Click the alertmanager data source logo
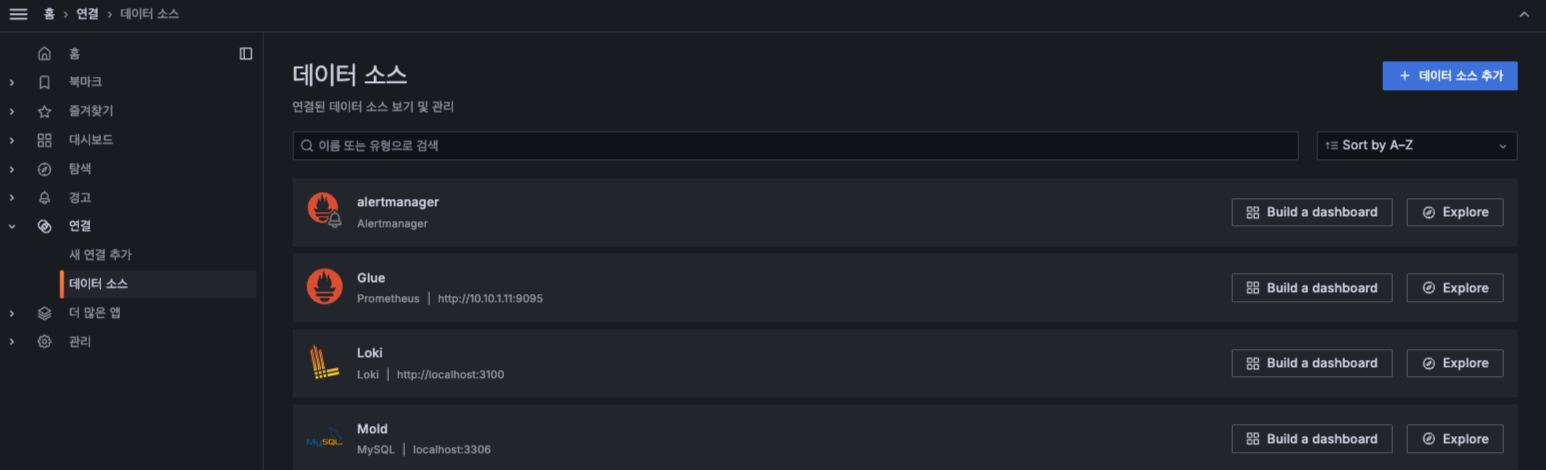The width and height of the screenshot is (1546, 470). [324, 211]
